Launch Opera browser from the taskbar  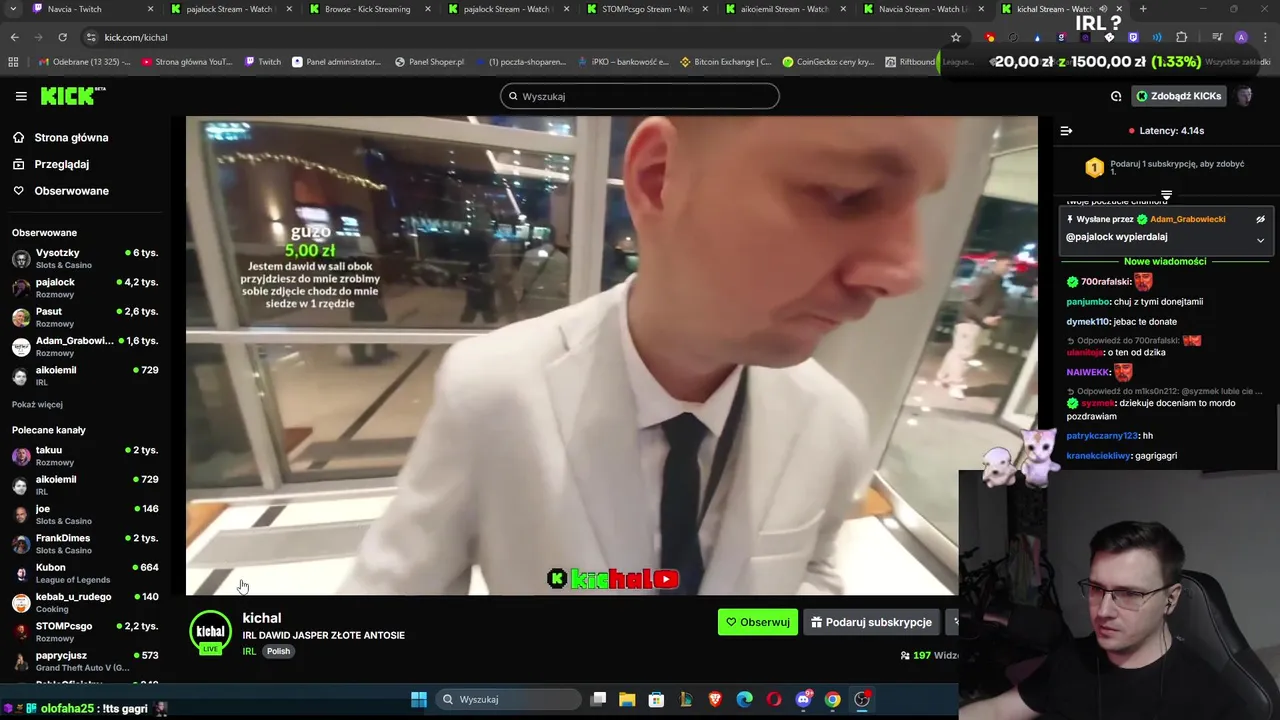point(774,699)
